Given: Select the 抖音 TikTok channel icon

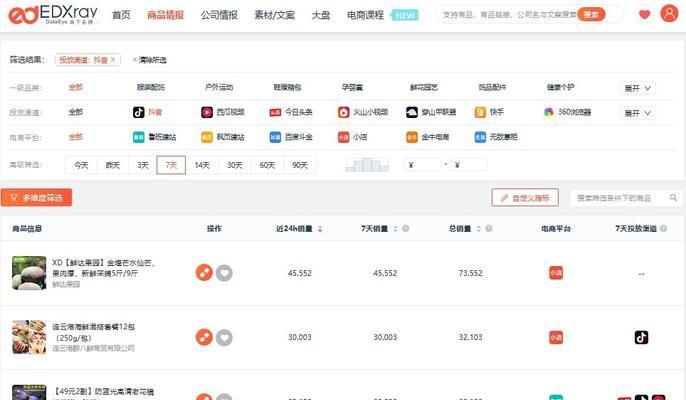Looking at the screenshot, I should coord(139,112).
